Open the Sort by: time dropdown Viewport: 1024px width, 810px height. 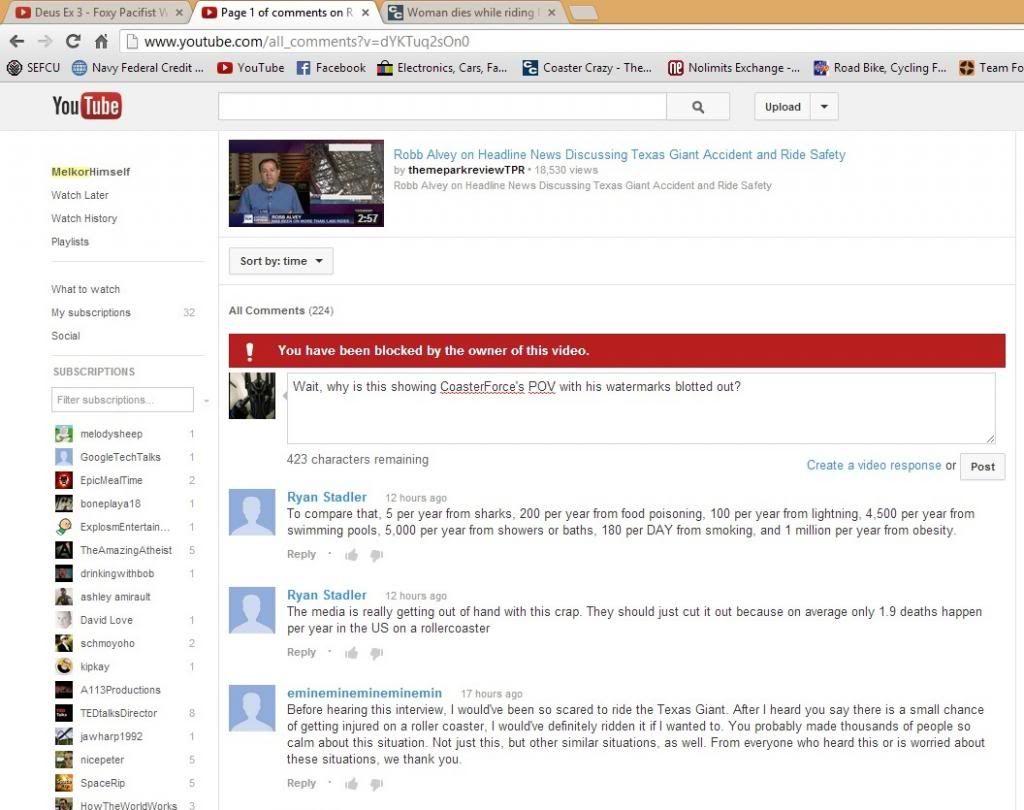coord(281,261)
